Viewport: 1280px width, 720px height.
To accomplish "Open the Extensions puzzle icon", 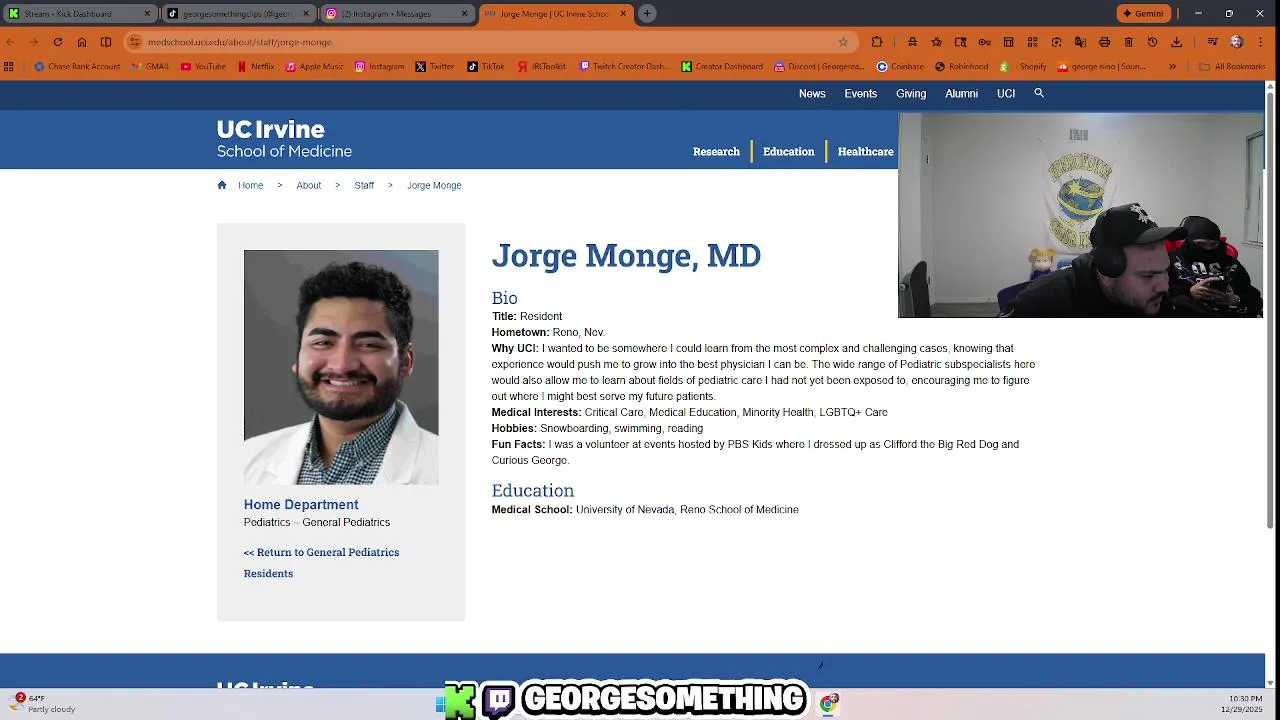I will click(877, 42).
